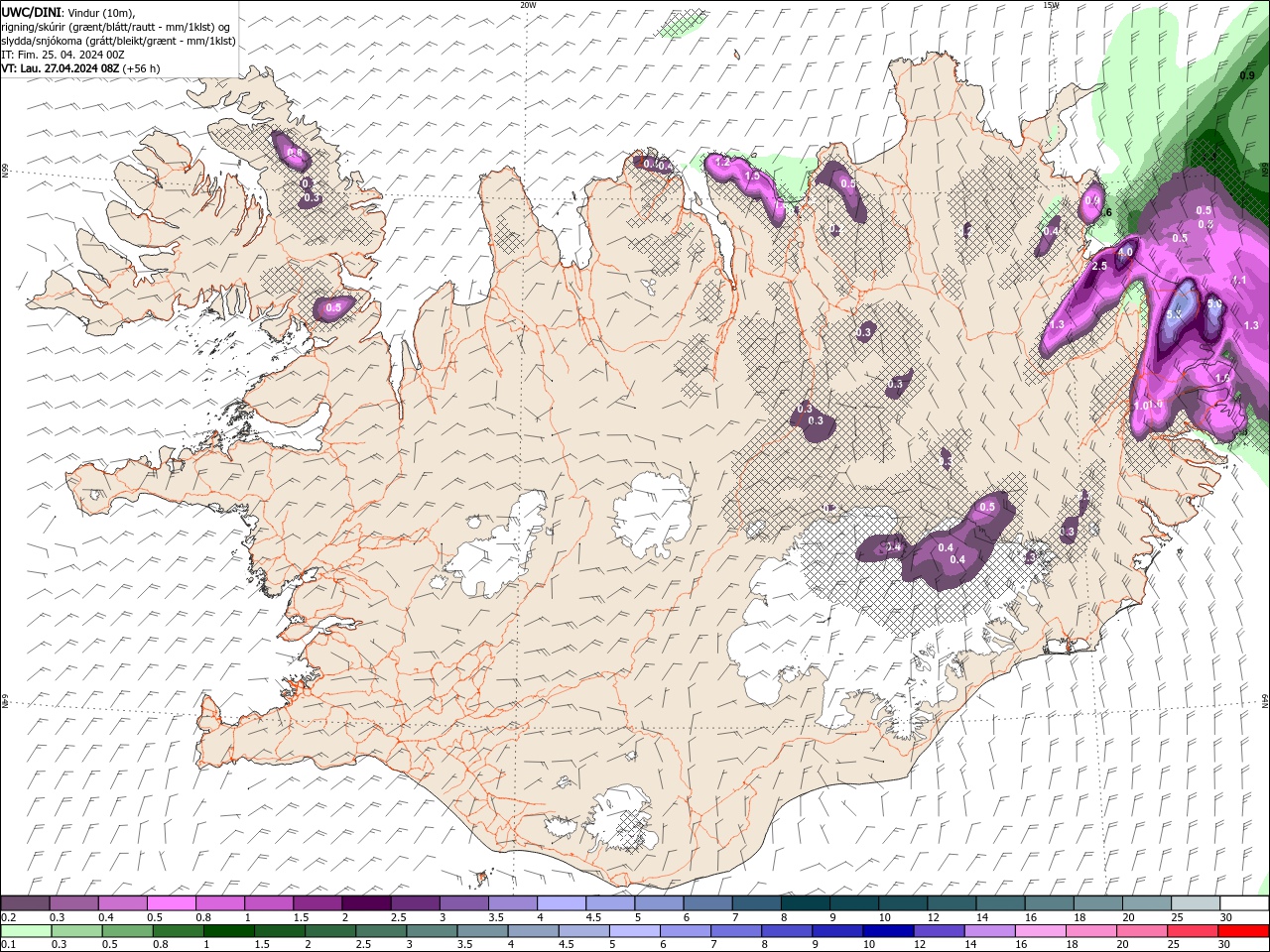Click the 'VT: Lau. 27.04.2024 08Z (+56 h)' line
Image resolution: width=1270 pixels, height=952 pixels.
[80, 68]
